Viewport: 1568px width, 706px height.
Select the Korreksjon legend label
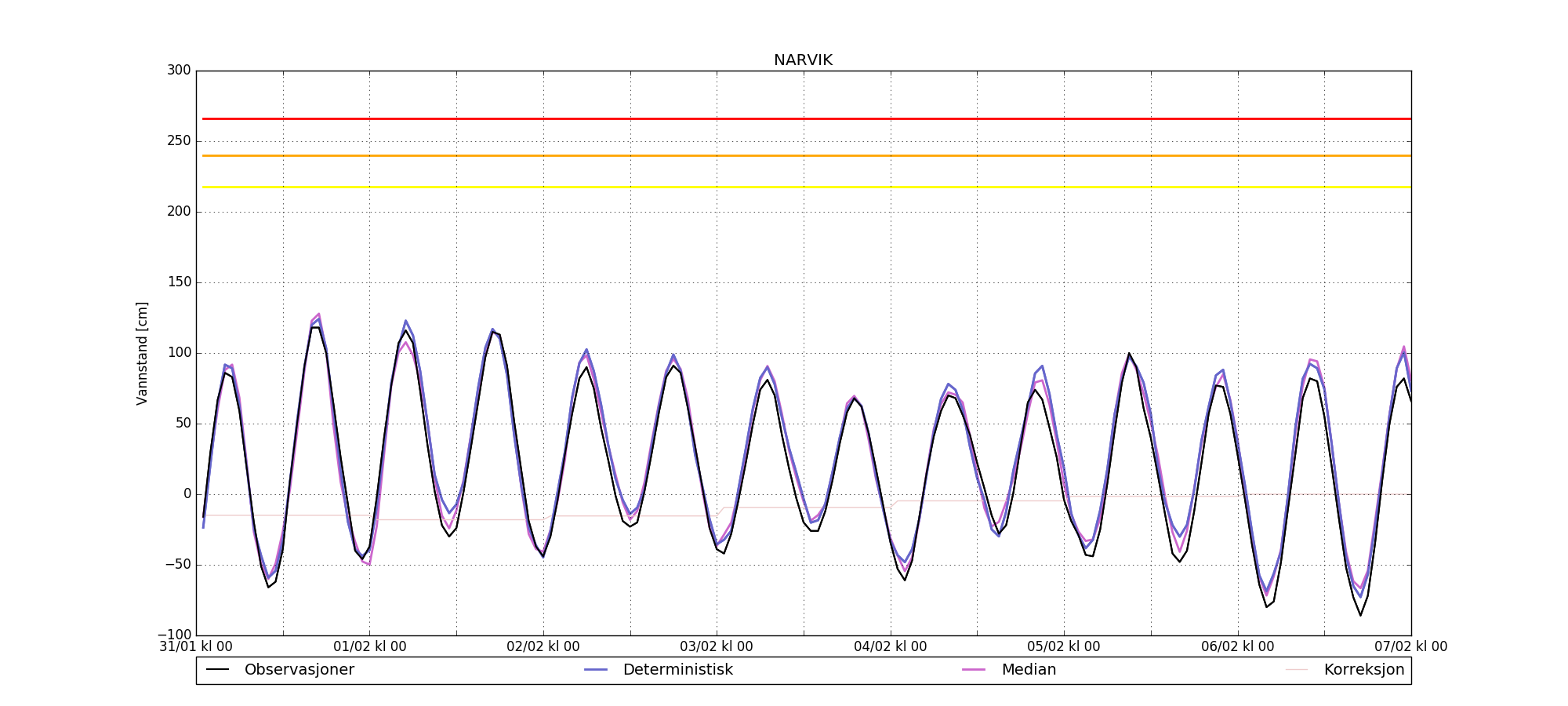(x=1363, y=670)
